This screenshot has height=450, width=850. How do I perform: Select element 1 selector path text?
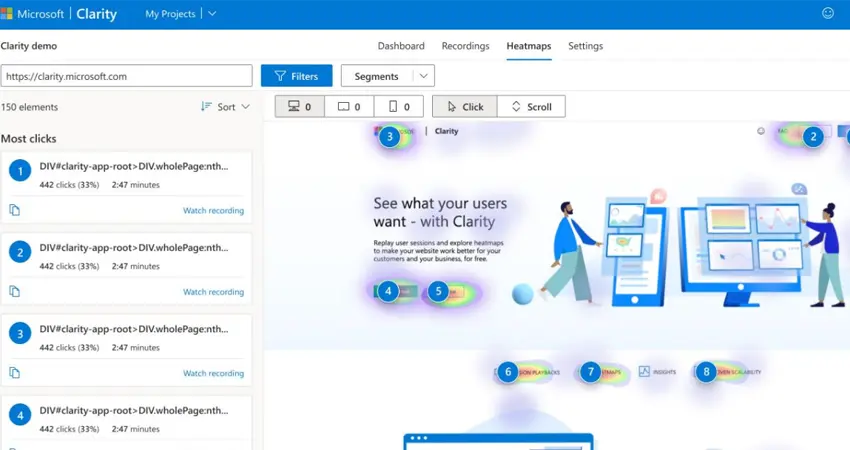[x=134, y=166]
